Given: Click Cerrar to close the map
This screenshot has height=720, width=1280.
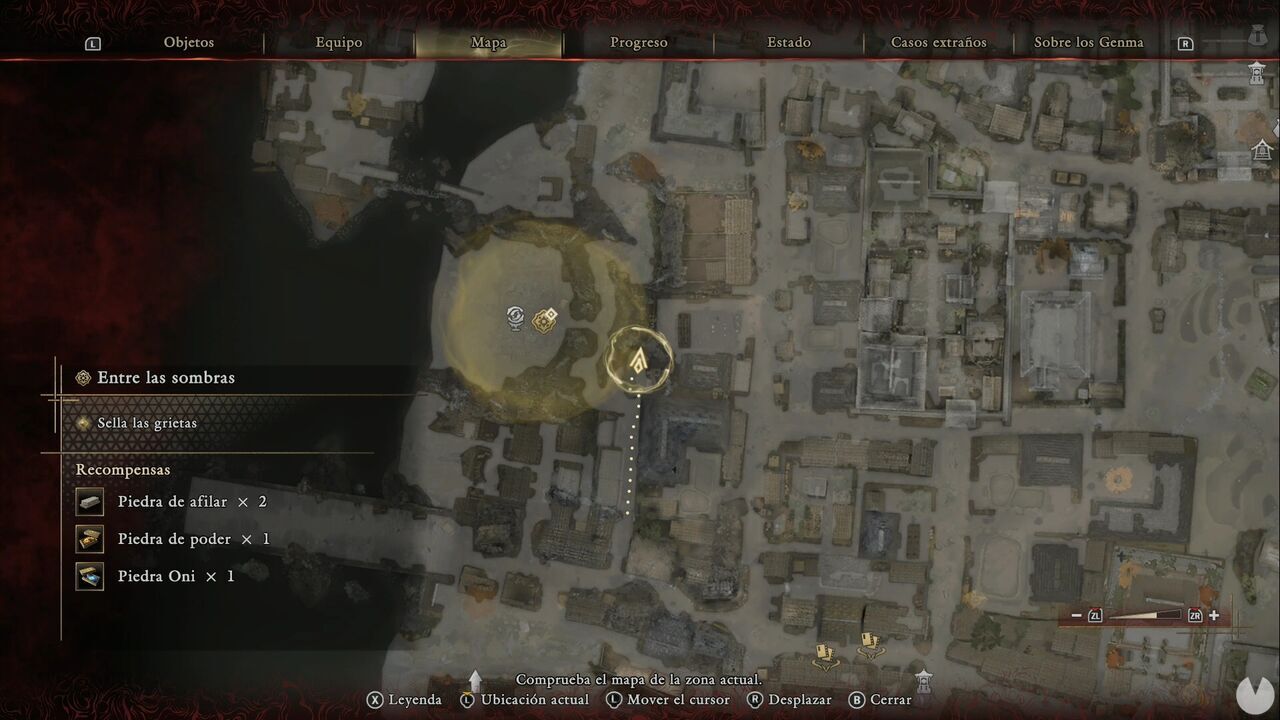Looking at the screenshot, I should 880,700.
